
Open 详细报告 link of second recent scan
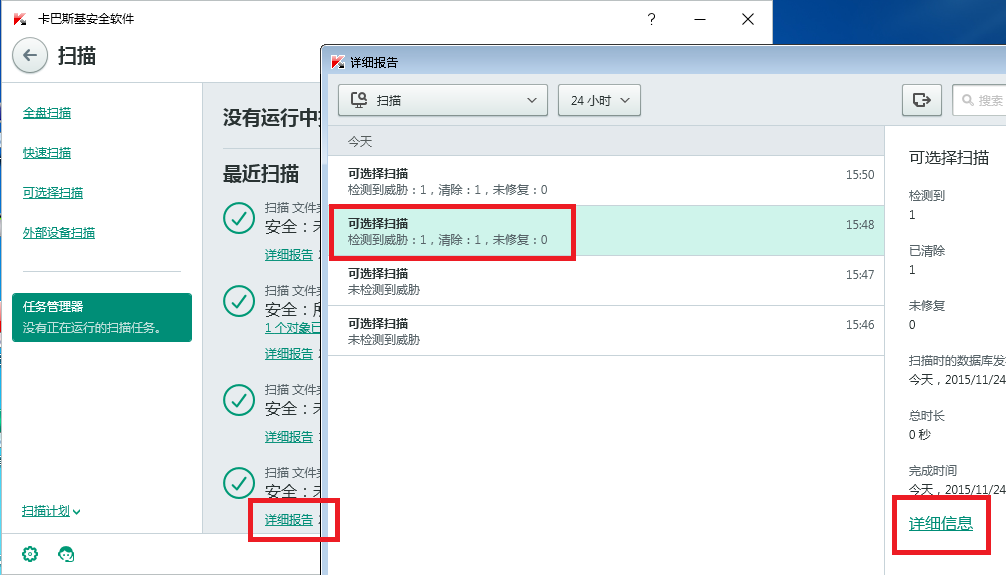point(289,354)
